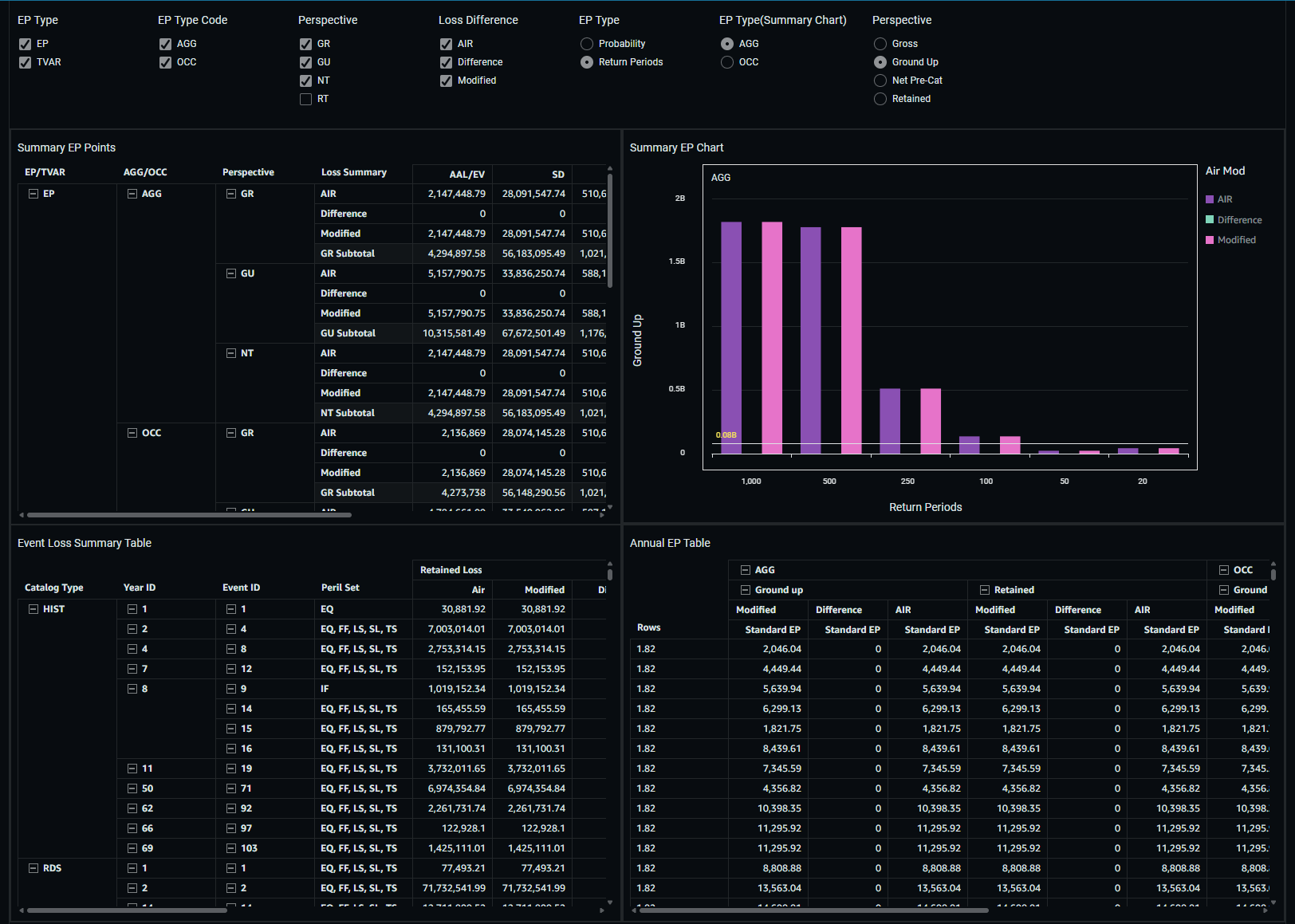Collapse the Ground up column group
The image size is (1295, 924).
[x=745, y=590]
